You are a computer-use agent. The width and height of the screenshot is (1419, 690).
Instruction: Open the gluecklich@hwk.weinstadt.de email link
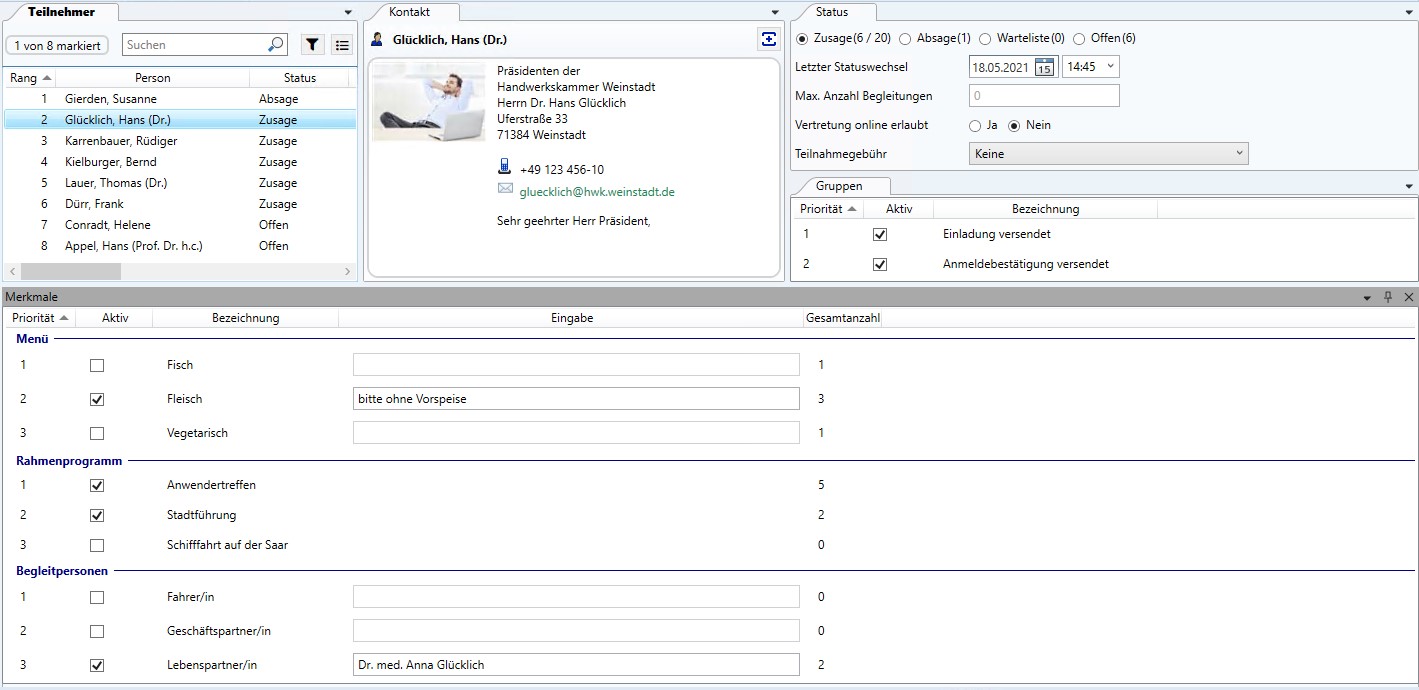pos(597,191)
